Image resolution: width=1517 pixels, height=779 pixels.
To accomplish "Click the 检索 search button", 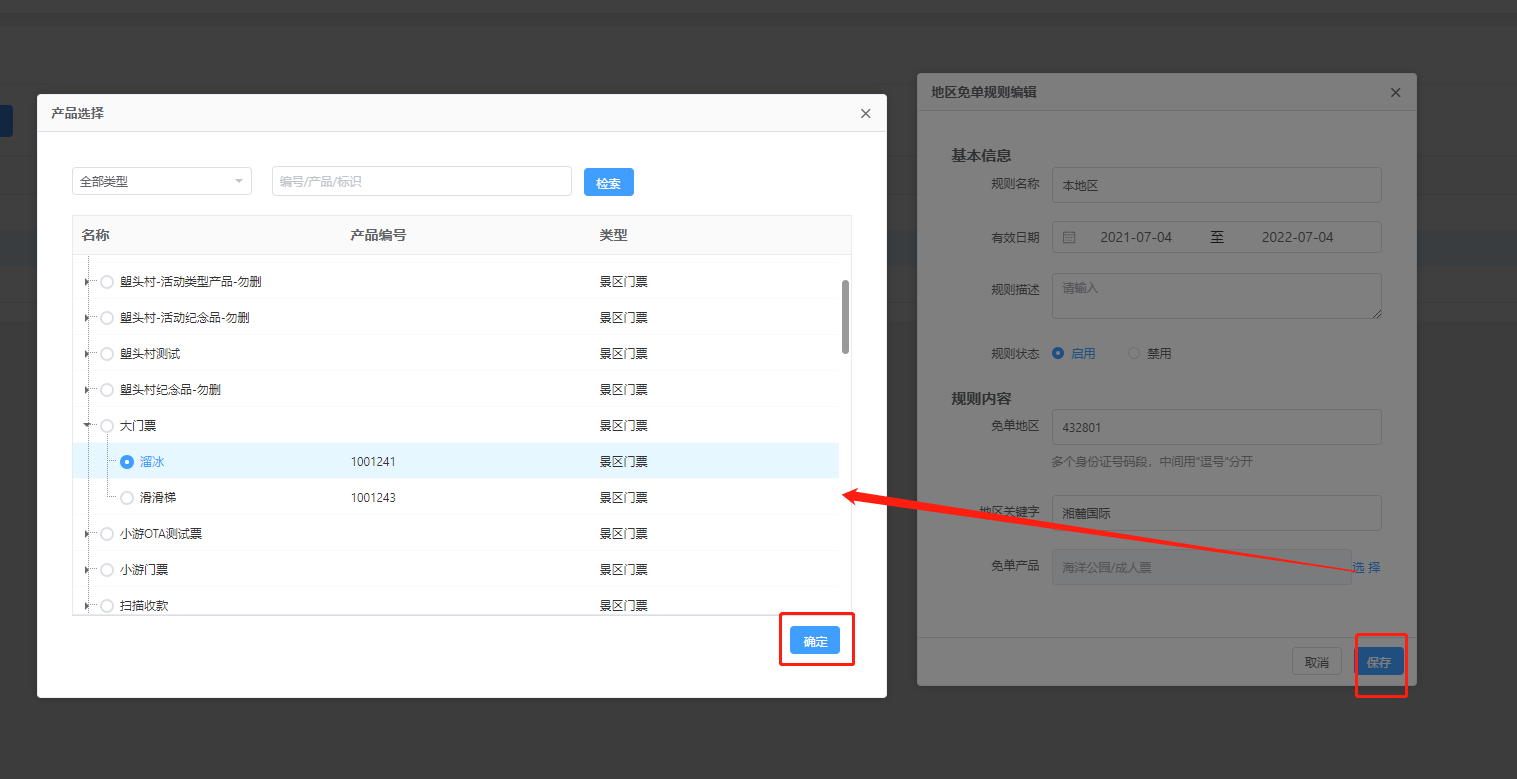I will (x=608, y=182).
